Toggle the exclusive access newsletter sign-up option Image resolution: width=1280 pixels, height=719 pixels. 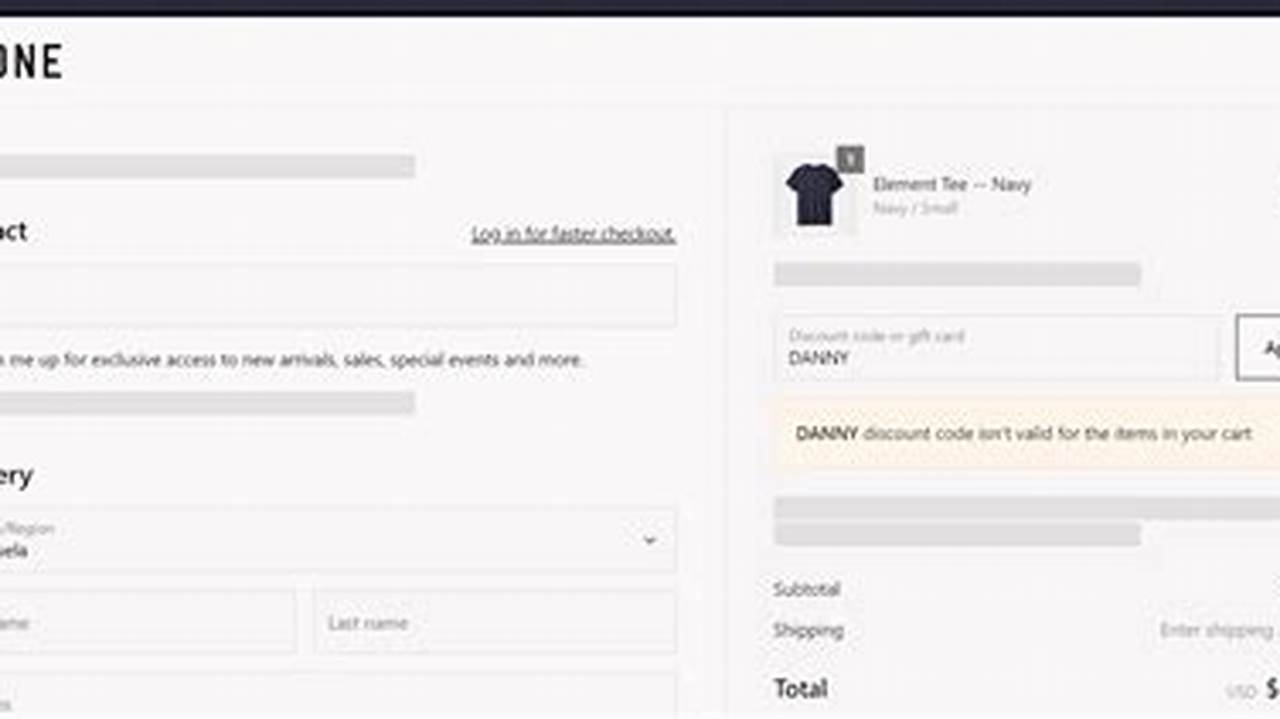tap(291, 360)
